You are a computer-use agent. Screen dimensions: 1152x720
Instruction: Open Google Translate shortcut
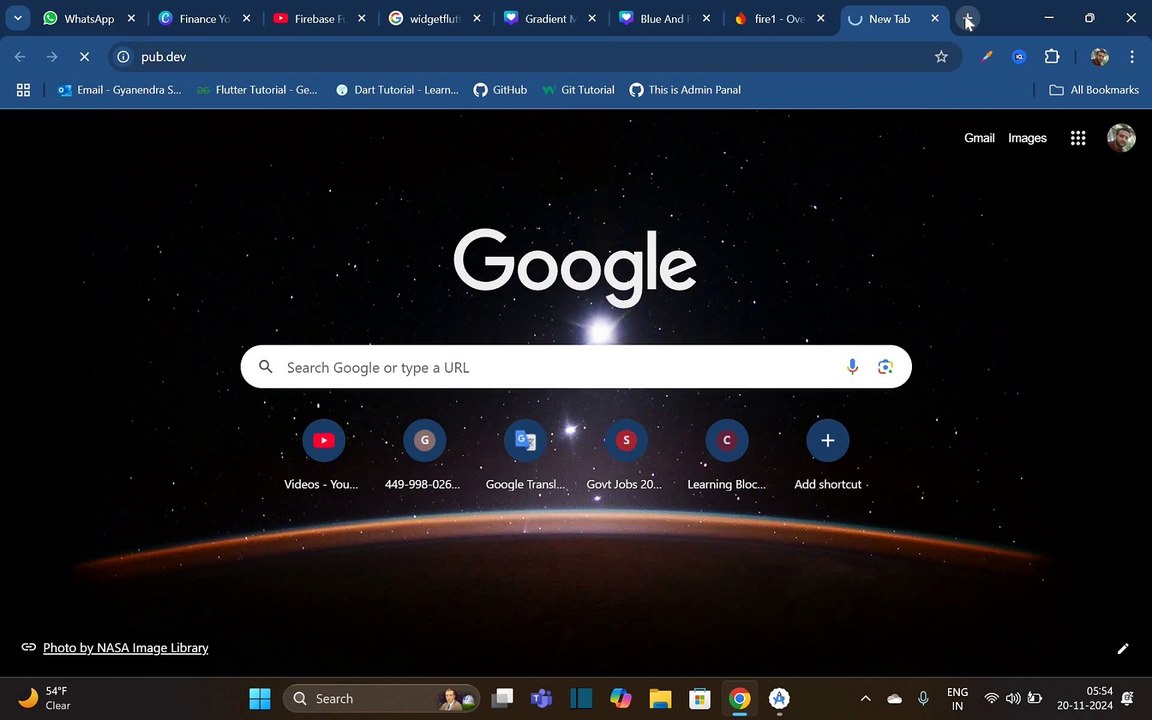525,454
